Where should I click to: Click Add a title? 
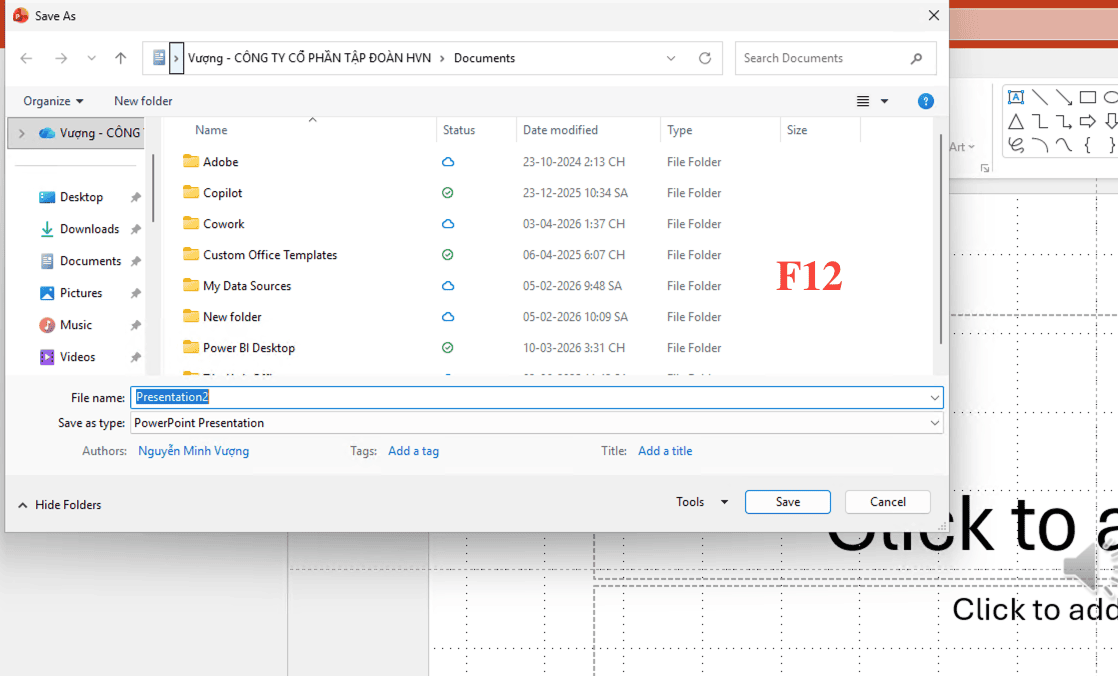click(665, 451)
